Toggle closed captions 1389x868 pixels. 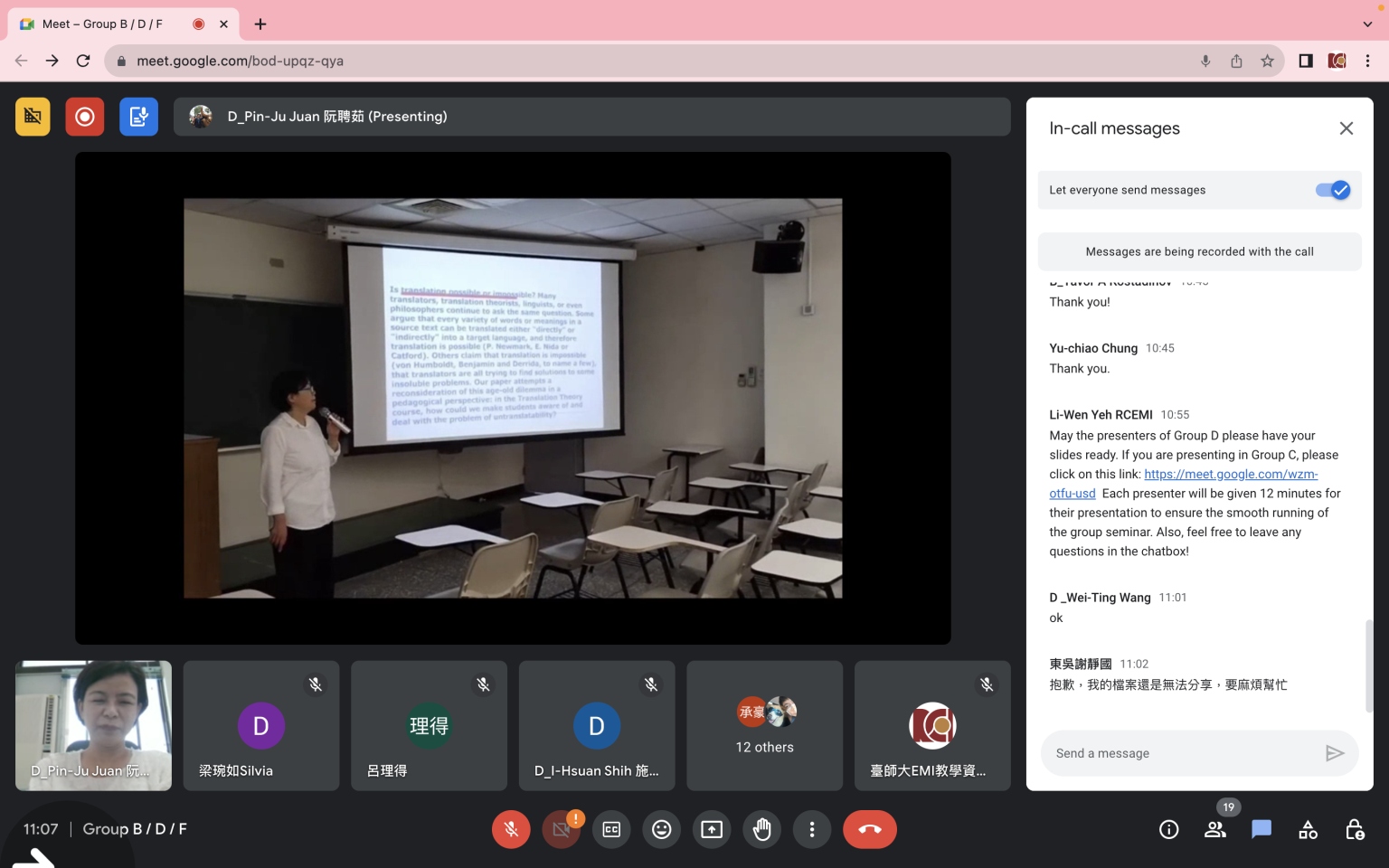(611, 829)
